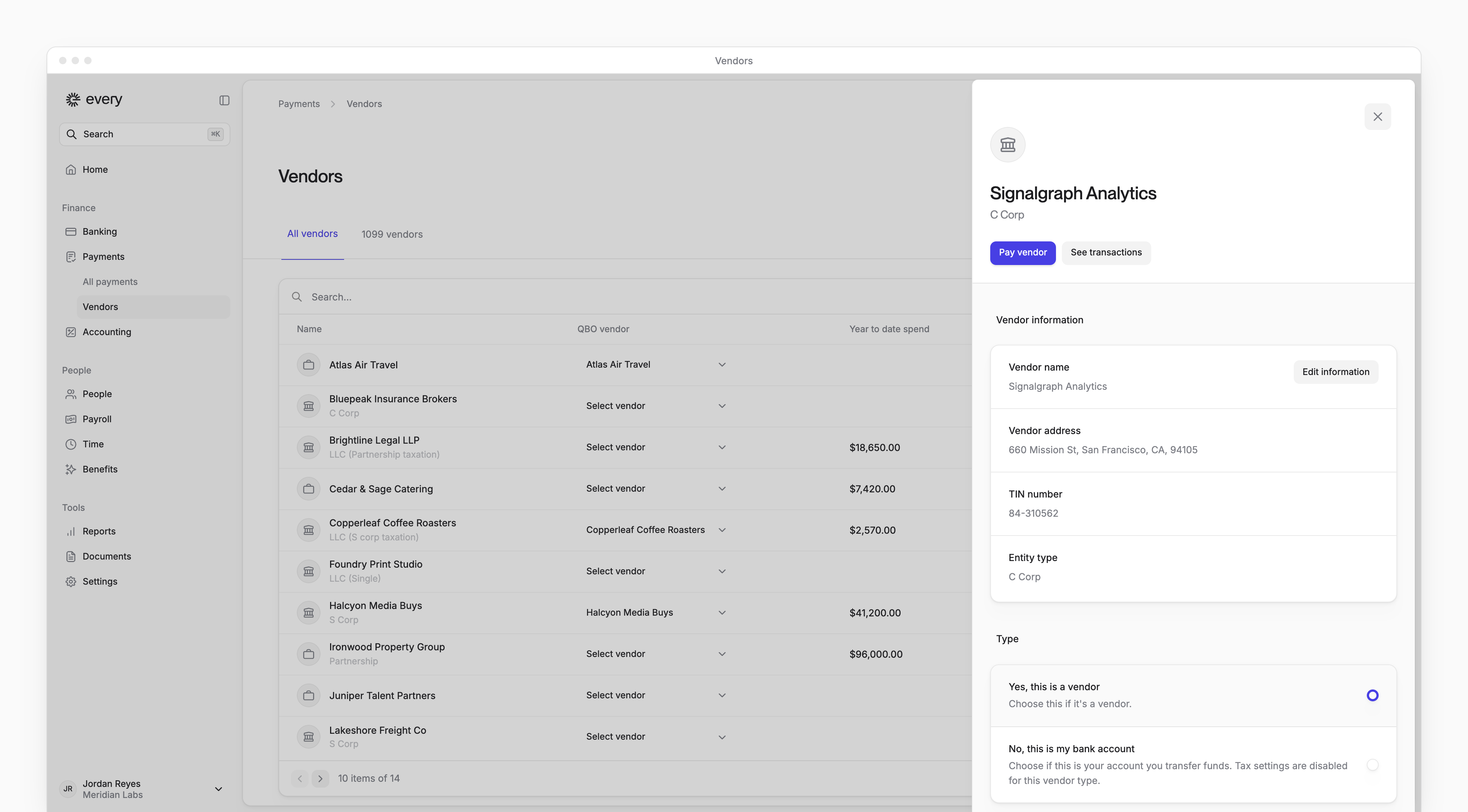Open Select vendor dropdown for Ironwood Property Group
This screenshot has height=812, width=1468.
click(x=655, y=654)
